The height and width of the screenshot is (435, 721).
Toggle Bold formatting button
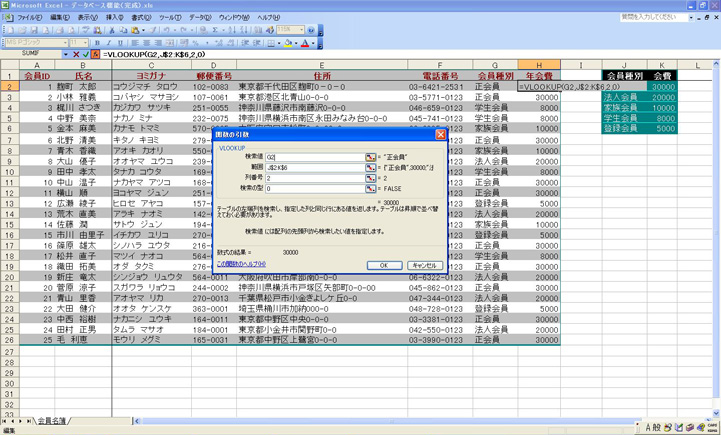tap(97, 43)
